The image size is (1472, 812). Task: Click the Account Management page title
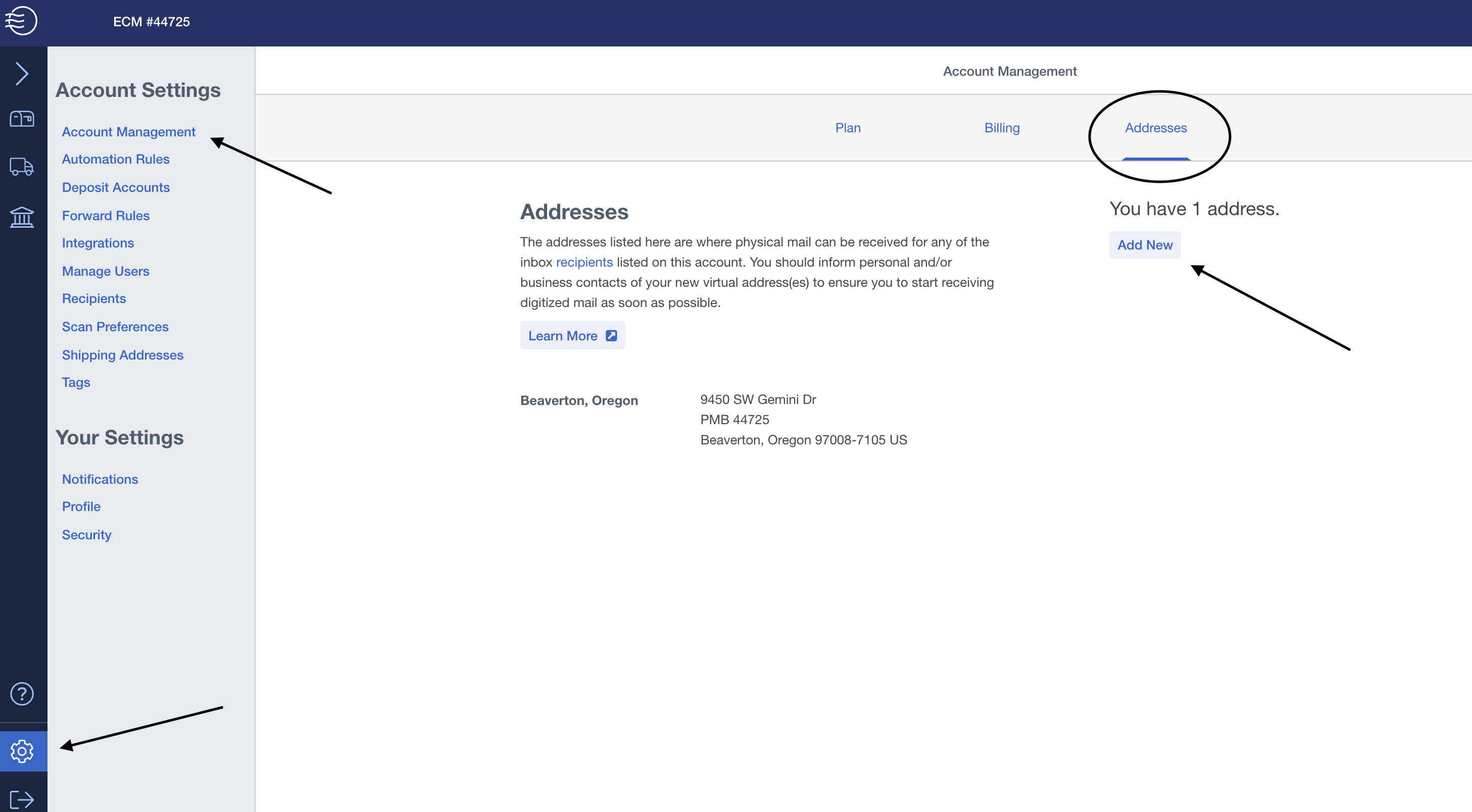coord(1010,71)
